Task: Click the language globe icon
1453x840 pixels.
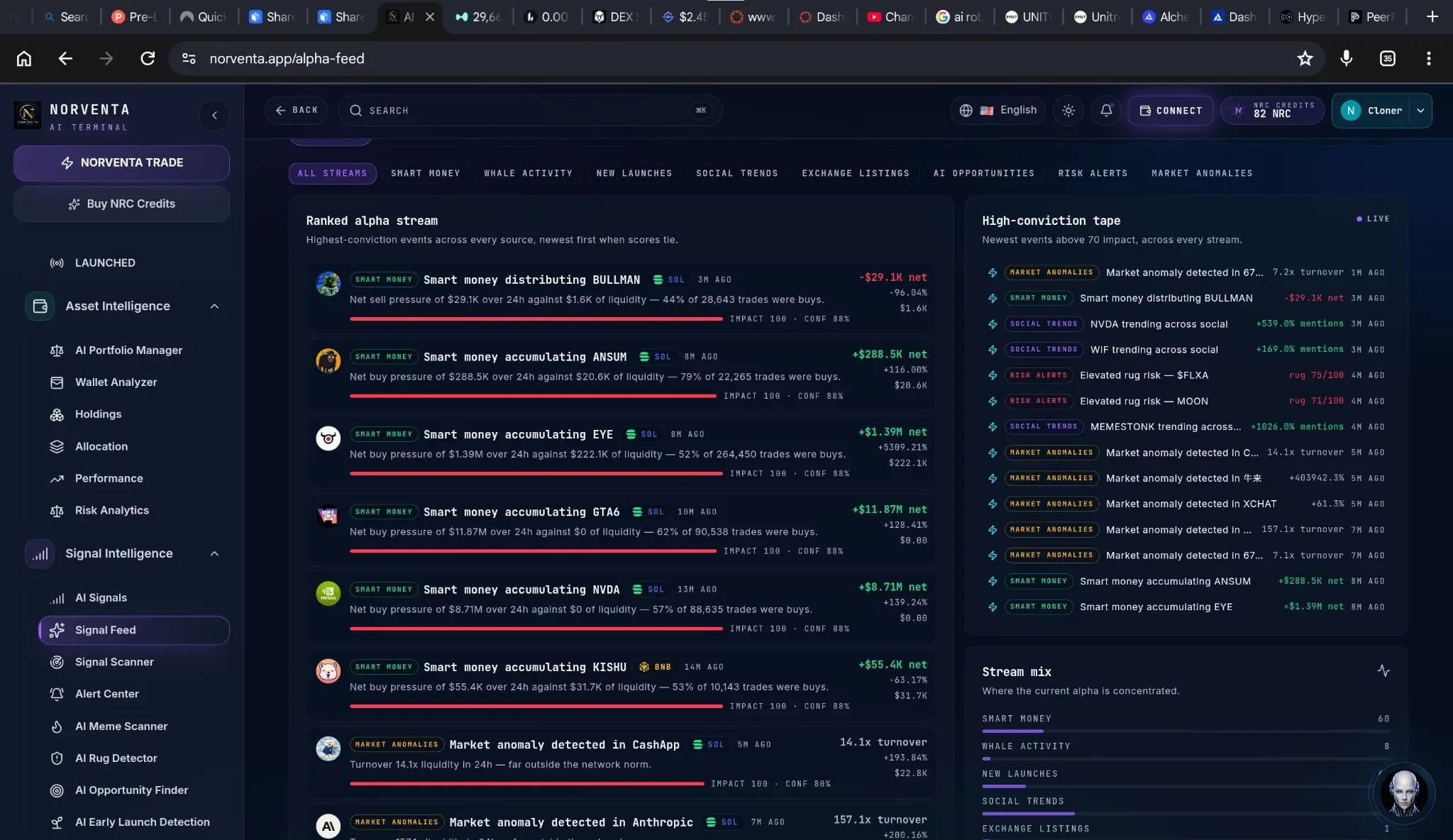Action: 966,110
